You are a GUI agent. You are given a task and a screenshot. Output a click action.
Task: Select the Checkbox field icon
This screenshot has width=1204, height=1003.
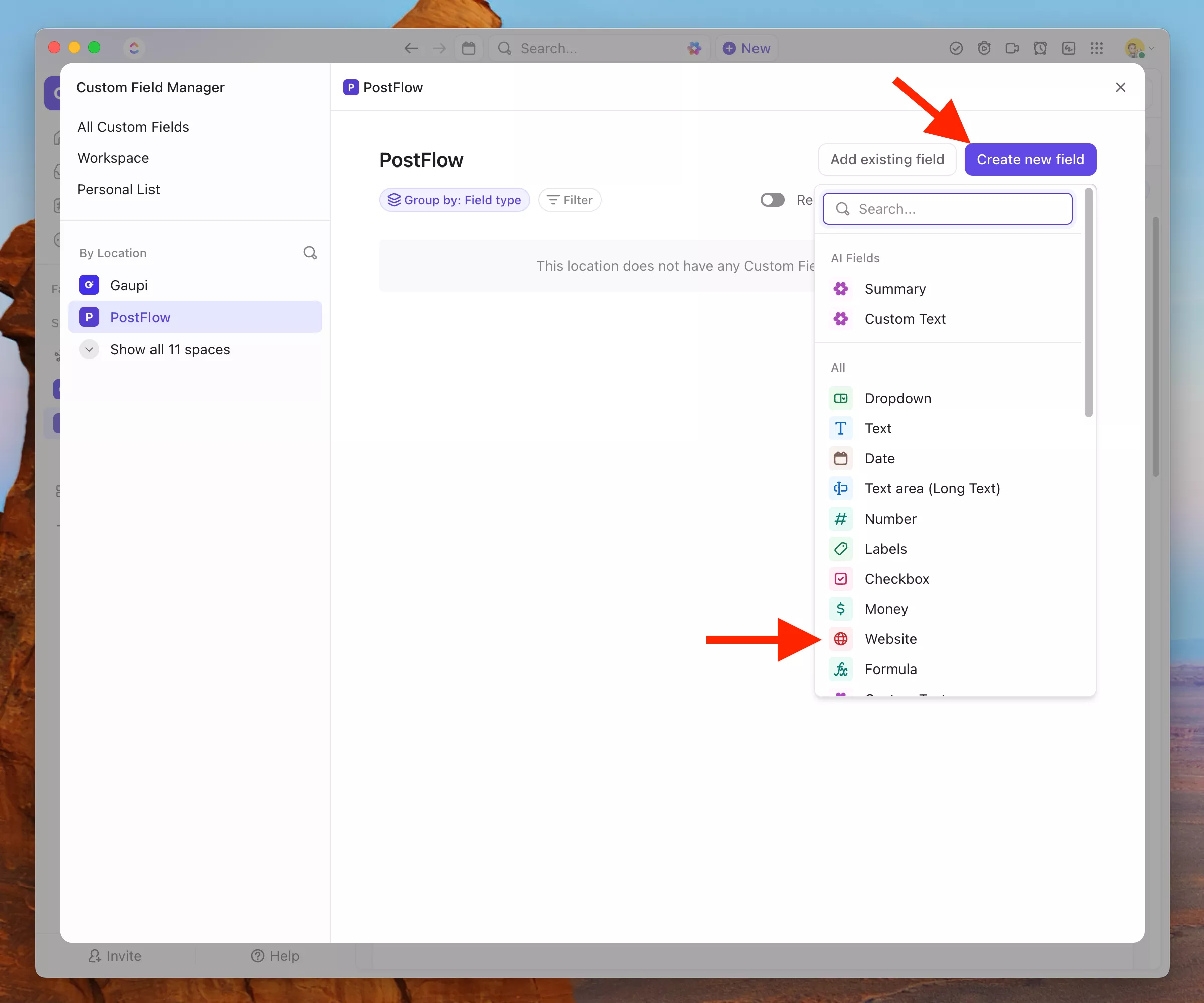pyautogui.click(x=840, y=579)
